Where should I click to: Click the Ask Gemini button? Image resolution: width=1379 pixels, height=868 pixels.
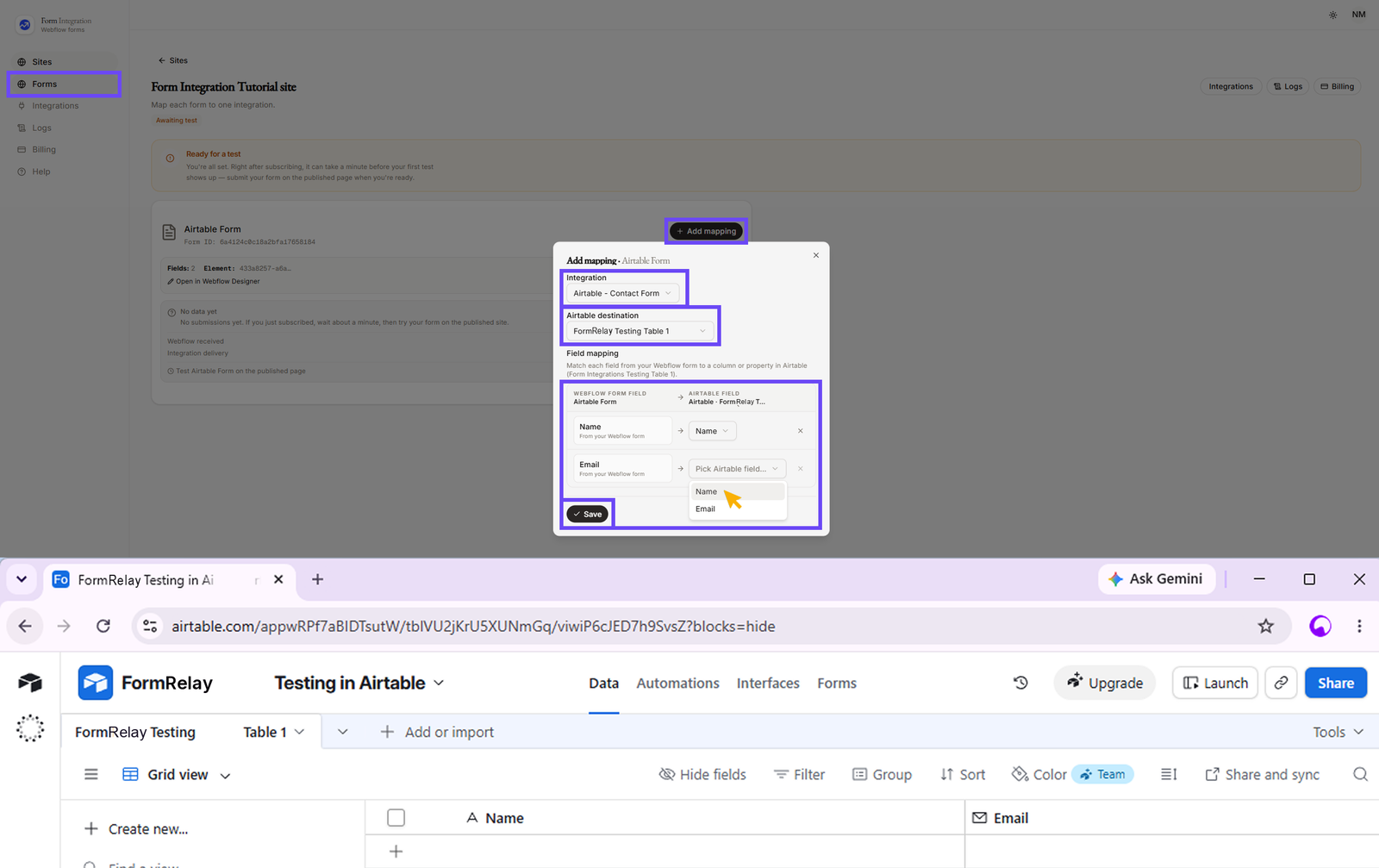click(1157, 579)
